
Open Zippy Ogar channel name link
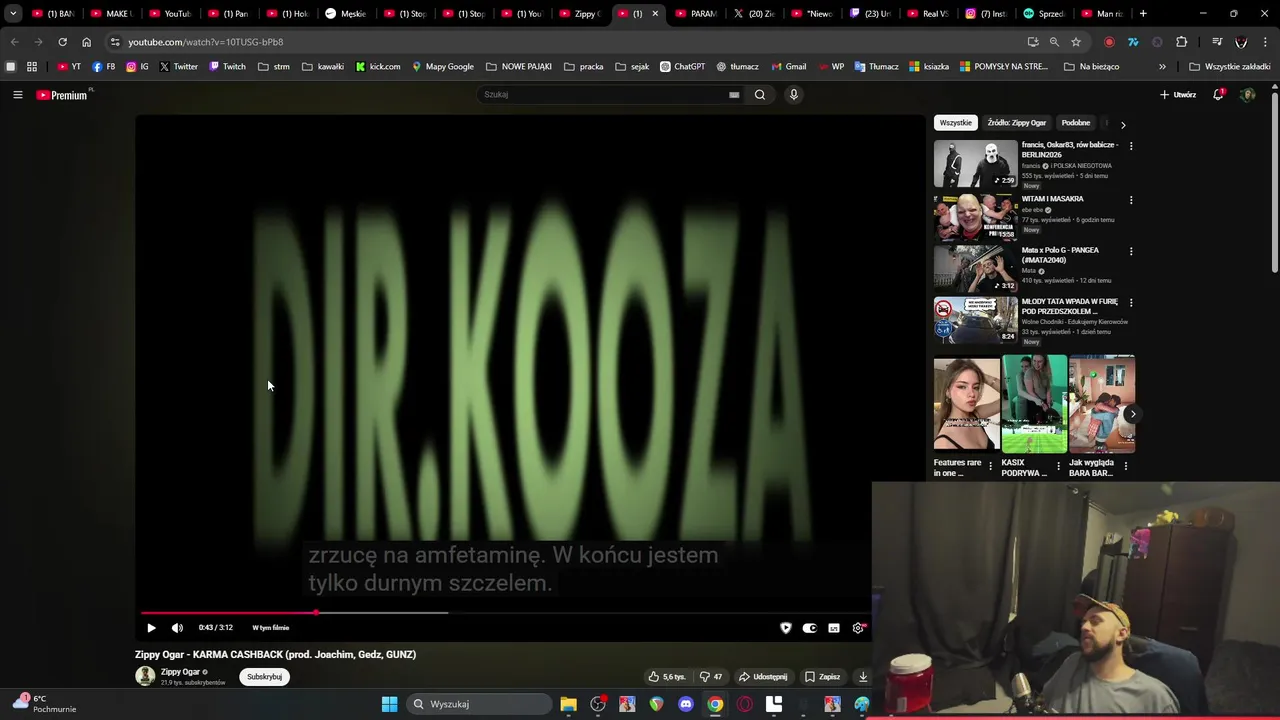pyautogui.click(x=180, y=672)
